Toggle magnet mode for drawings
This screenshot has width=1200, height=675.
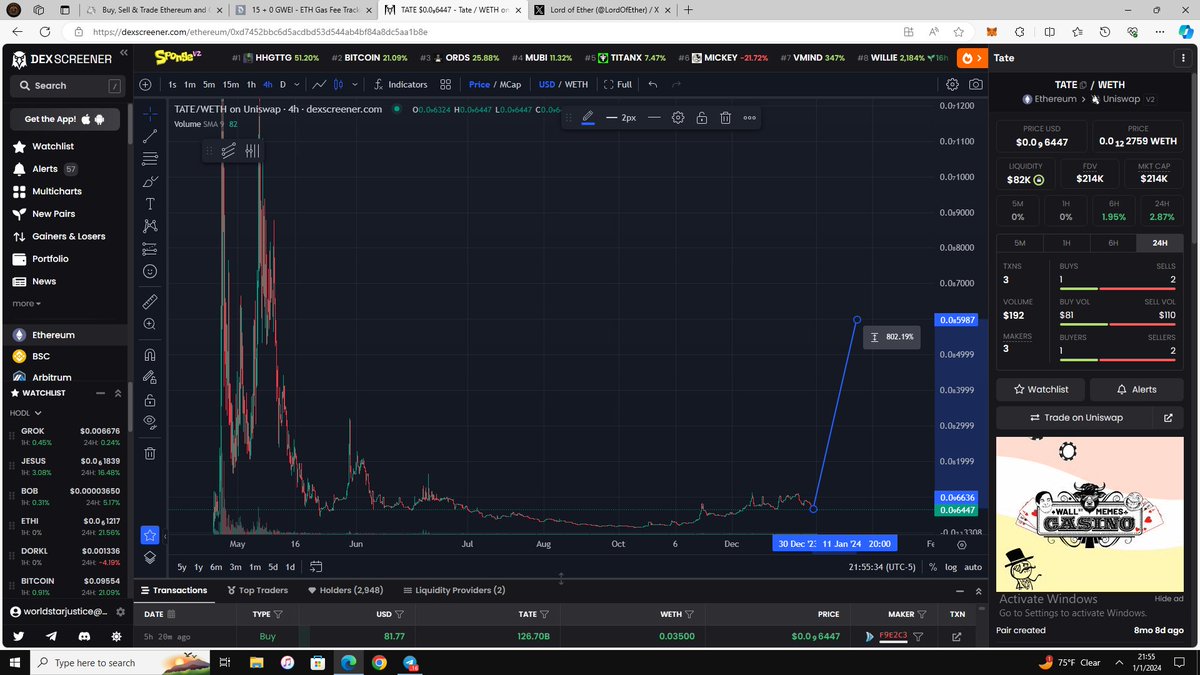pos(150,354)
